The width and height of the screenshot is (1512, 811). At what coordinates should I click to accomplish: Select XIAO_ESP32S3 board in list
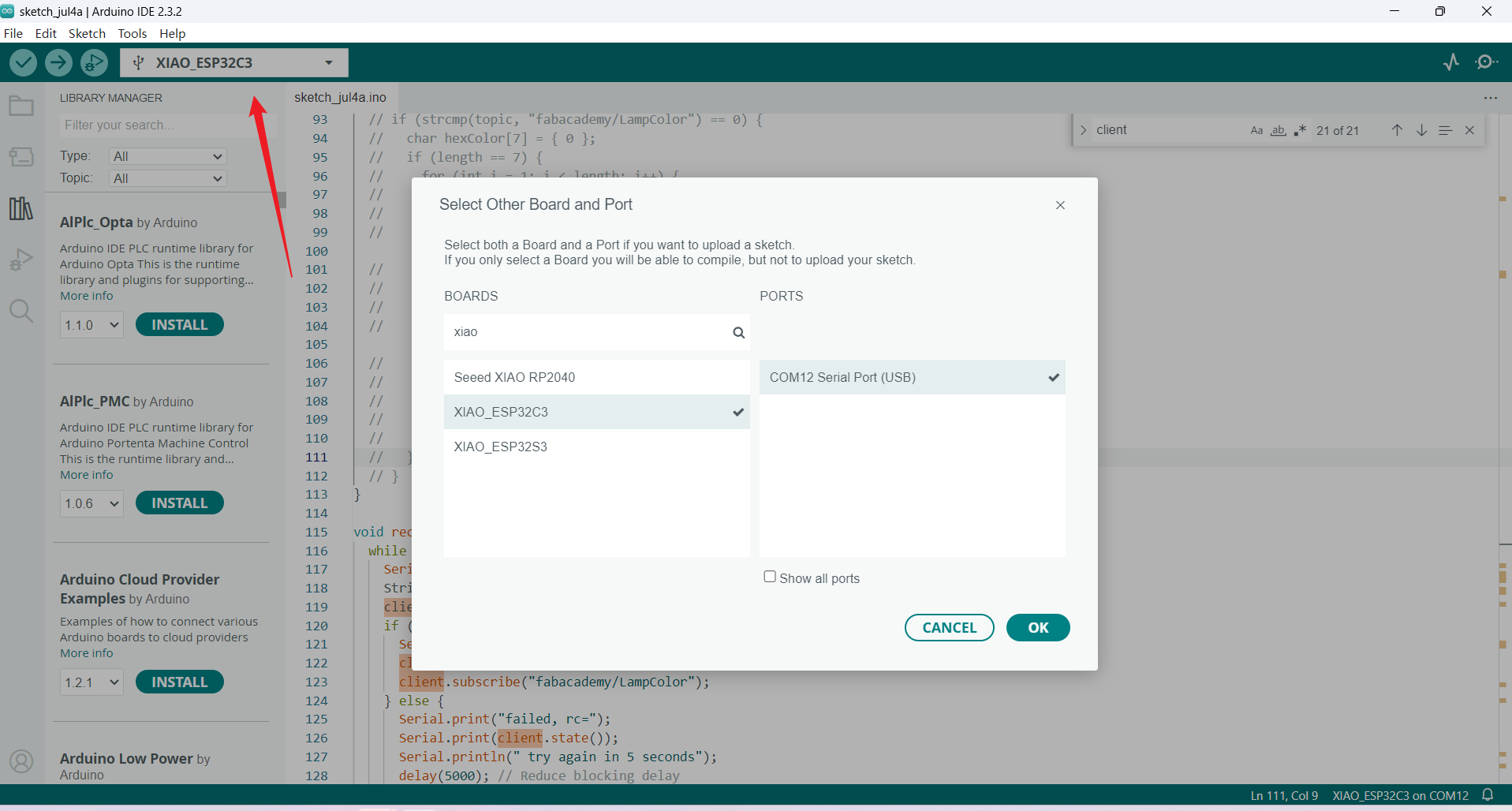click(x=596, y=447)
